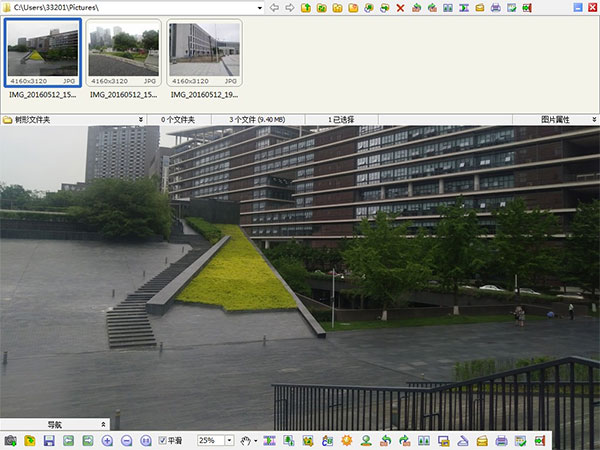This screenshot has height=450, width=600.
Task: Select the first IMG_20160512_15 thumbnail
Action: pos(43,53)
